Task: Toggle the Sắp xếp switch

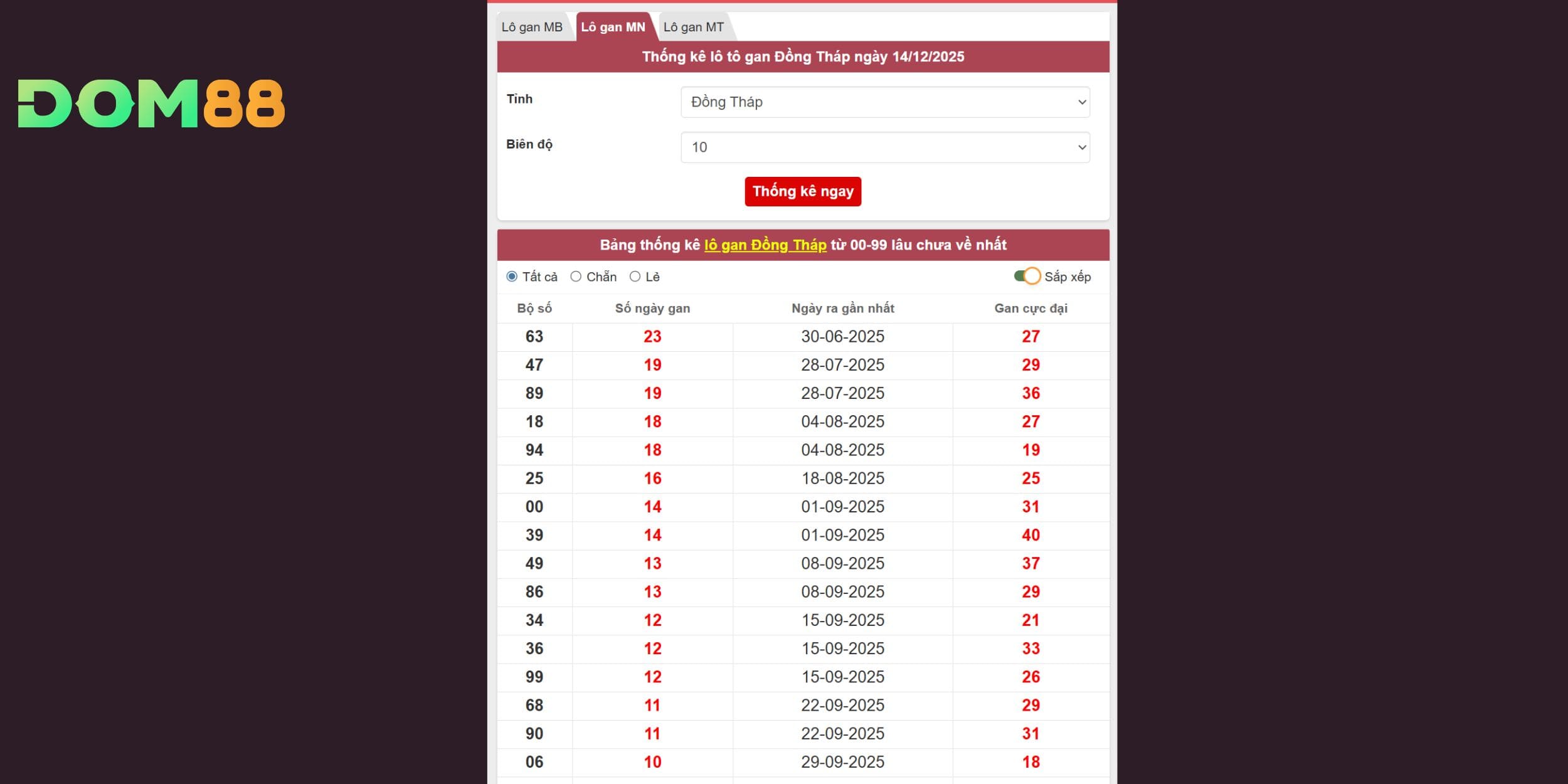Action: pos(1027,277)
